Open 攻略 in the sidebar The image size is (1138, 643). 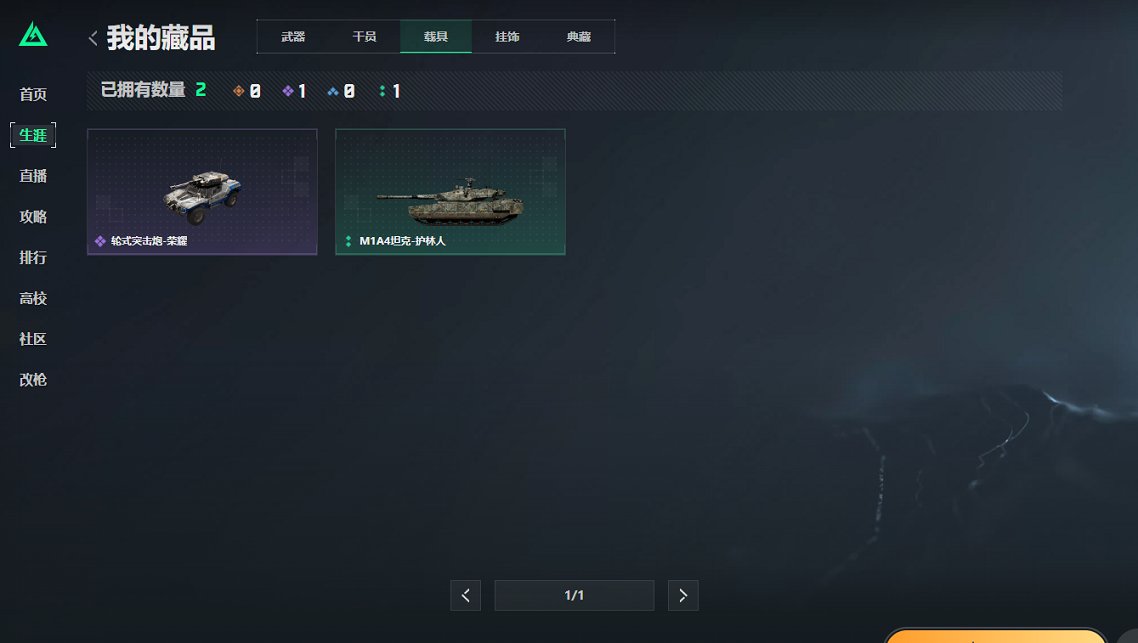click(33, 216)
